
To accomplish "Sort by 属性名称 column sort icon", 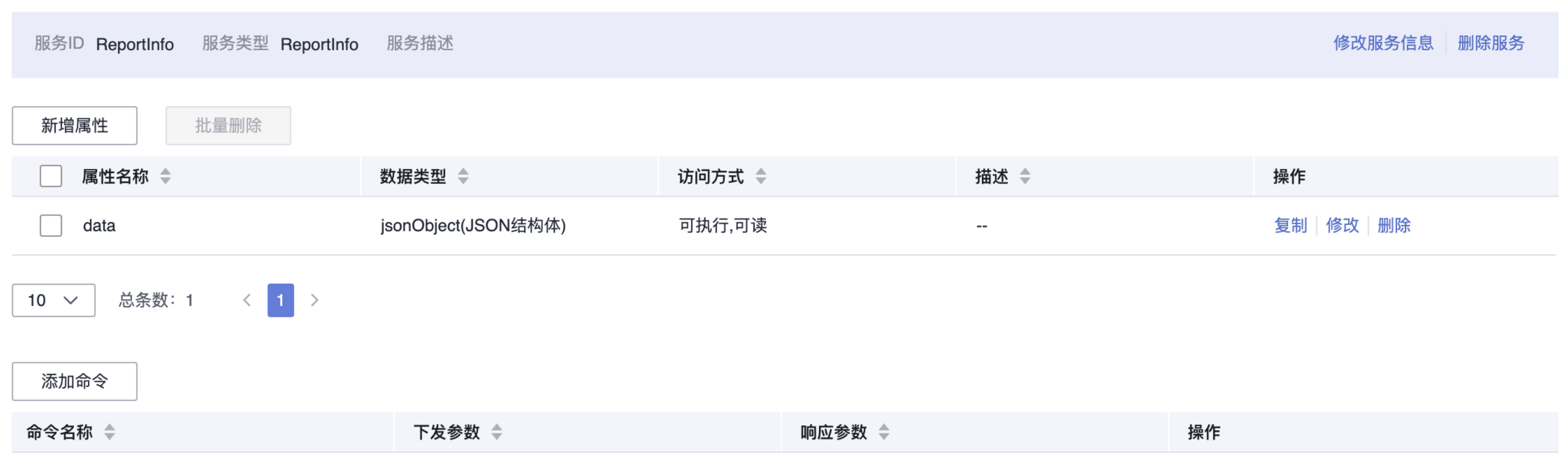I will pos(165,177).
